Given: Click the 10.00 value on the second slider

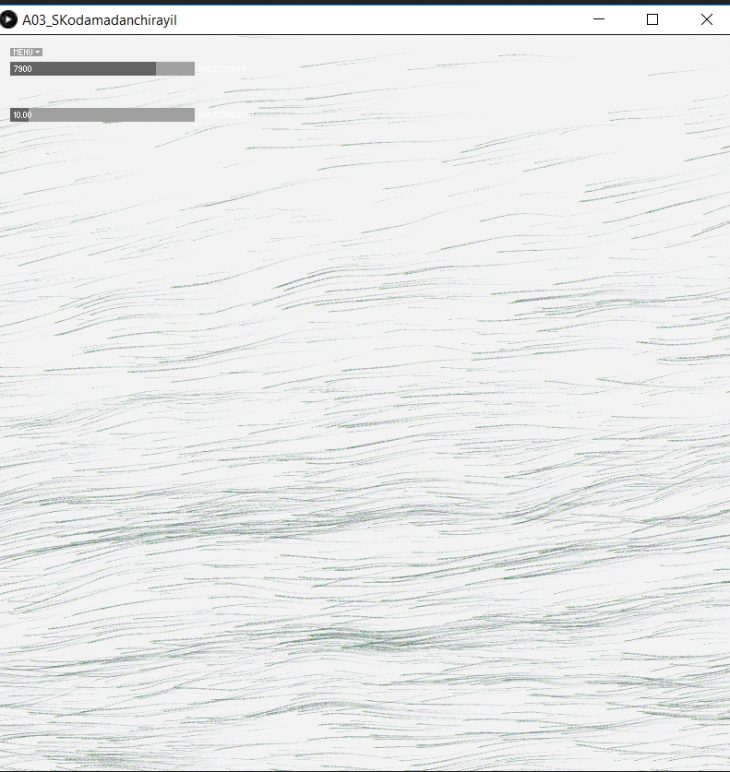Looking at the screenshot, I should pos(22,115).
